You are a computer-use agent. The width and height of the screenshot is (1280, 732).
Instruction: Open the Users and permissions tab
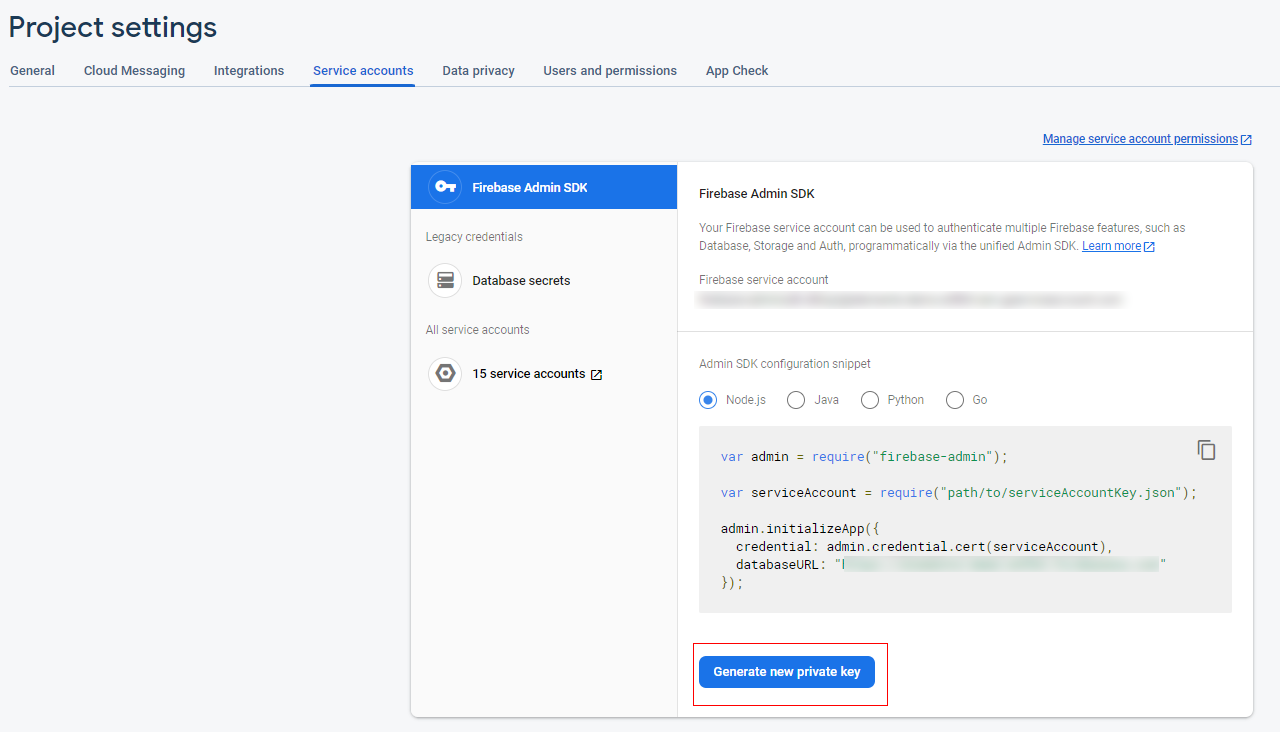610,71
